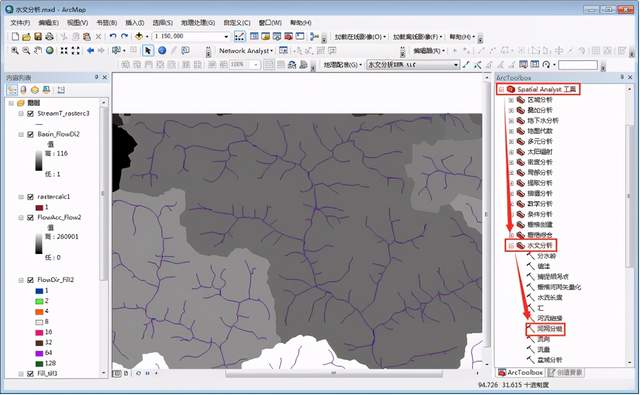Click the Fixed Zoom In icon
The width and height of the screenshot is (640, 395).
[64, 51]
